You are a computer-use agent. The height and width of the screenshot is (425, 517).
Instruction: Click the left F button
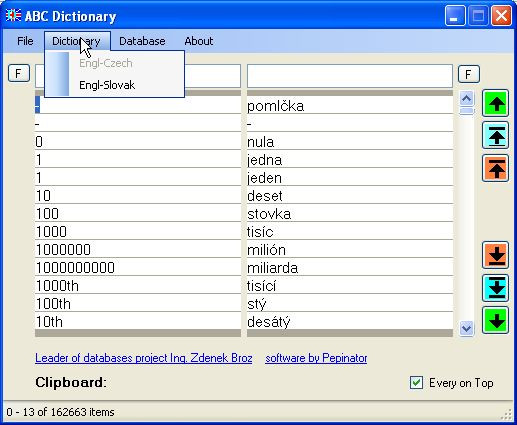pyautogui.click(x=19, y=73)
